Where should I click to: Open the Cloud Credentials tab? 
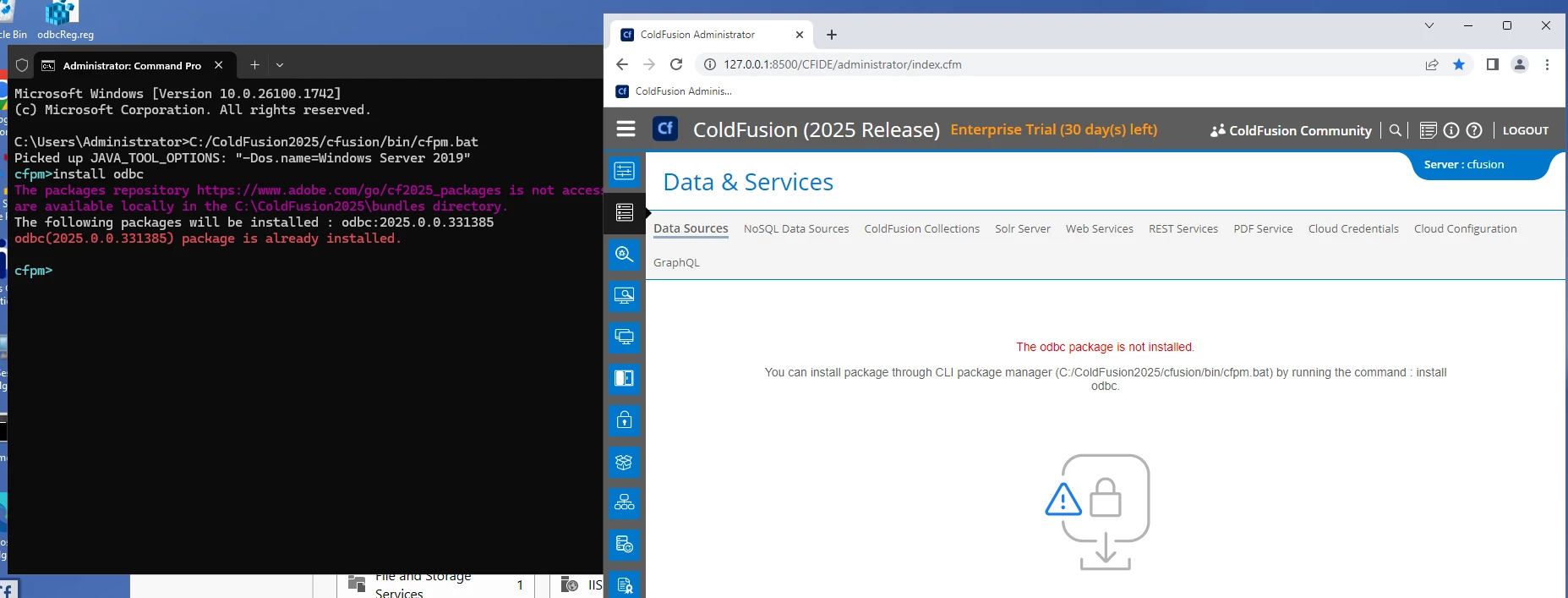point(1353,228)
